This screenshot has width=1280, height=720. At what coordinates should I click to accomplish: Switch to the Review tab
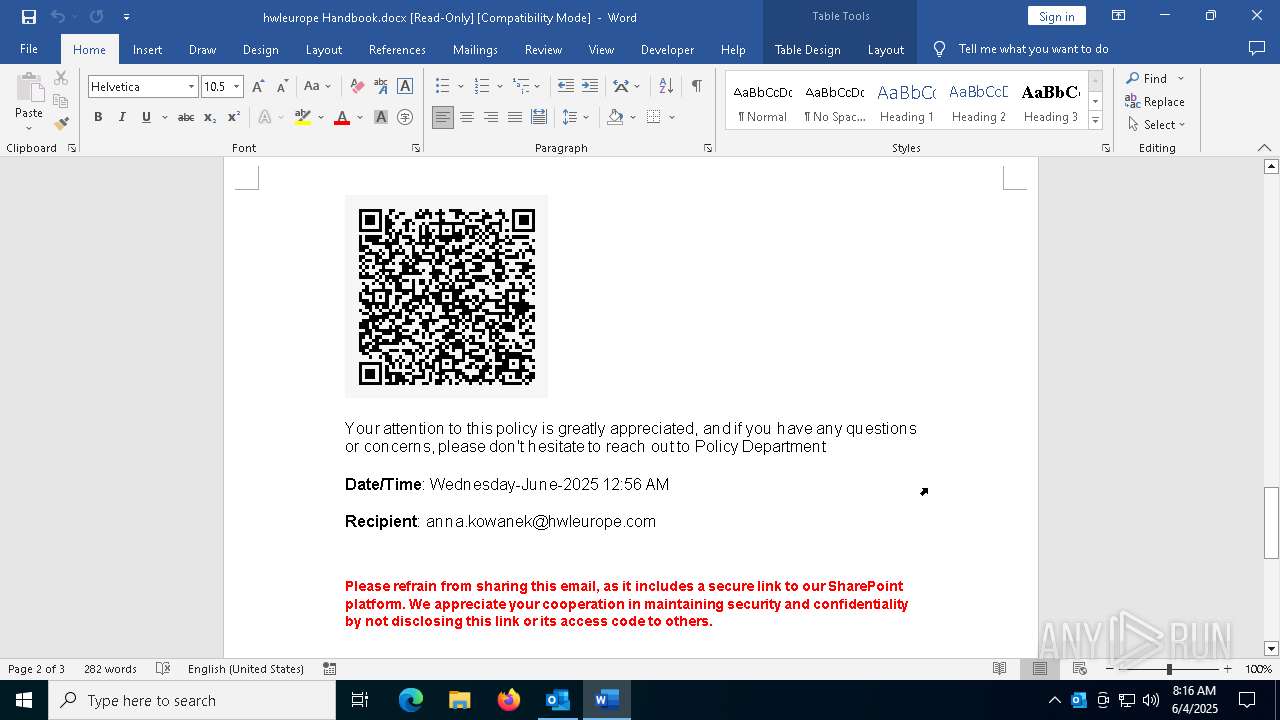543,49
